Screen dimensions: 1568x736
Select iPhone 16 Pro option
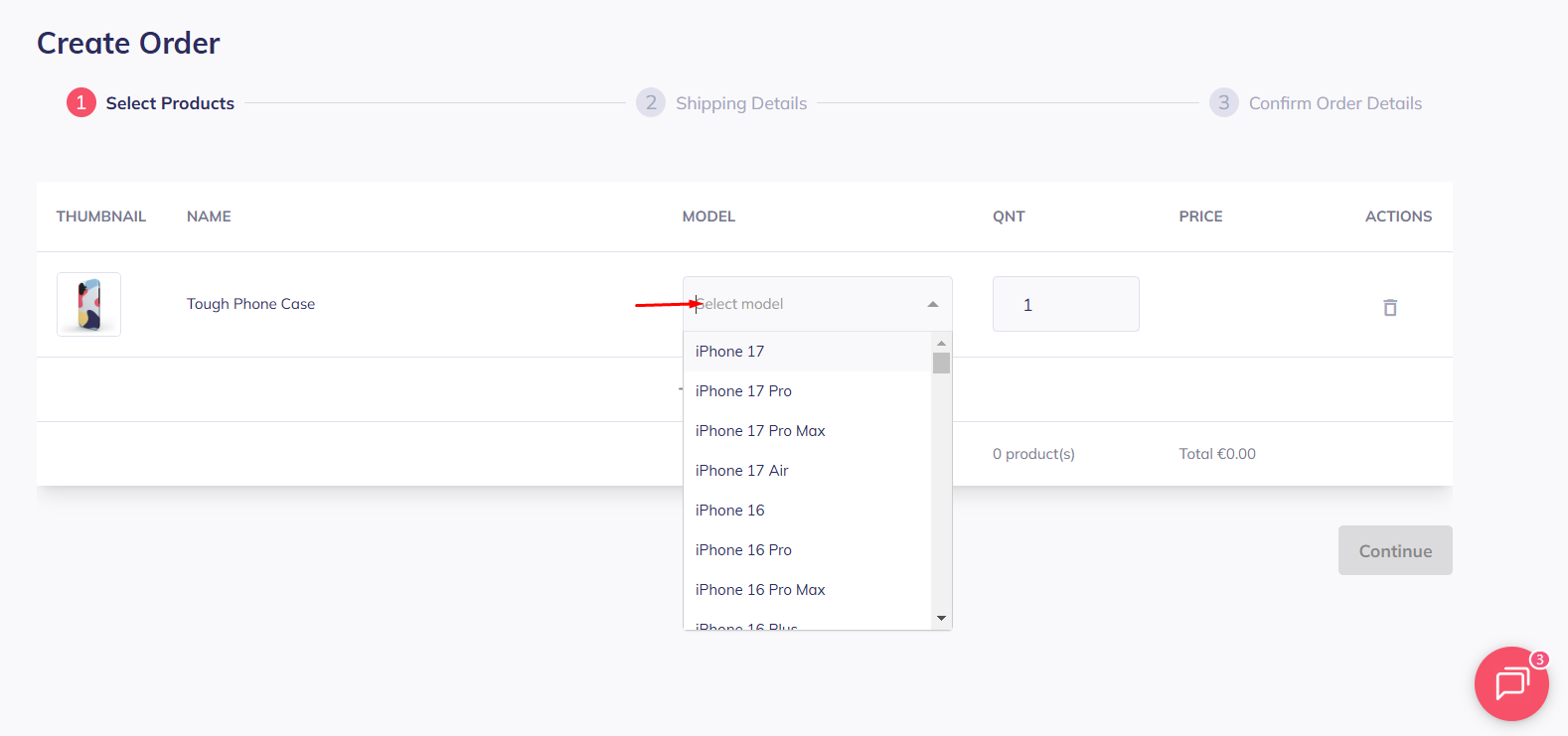743,550
